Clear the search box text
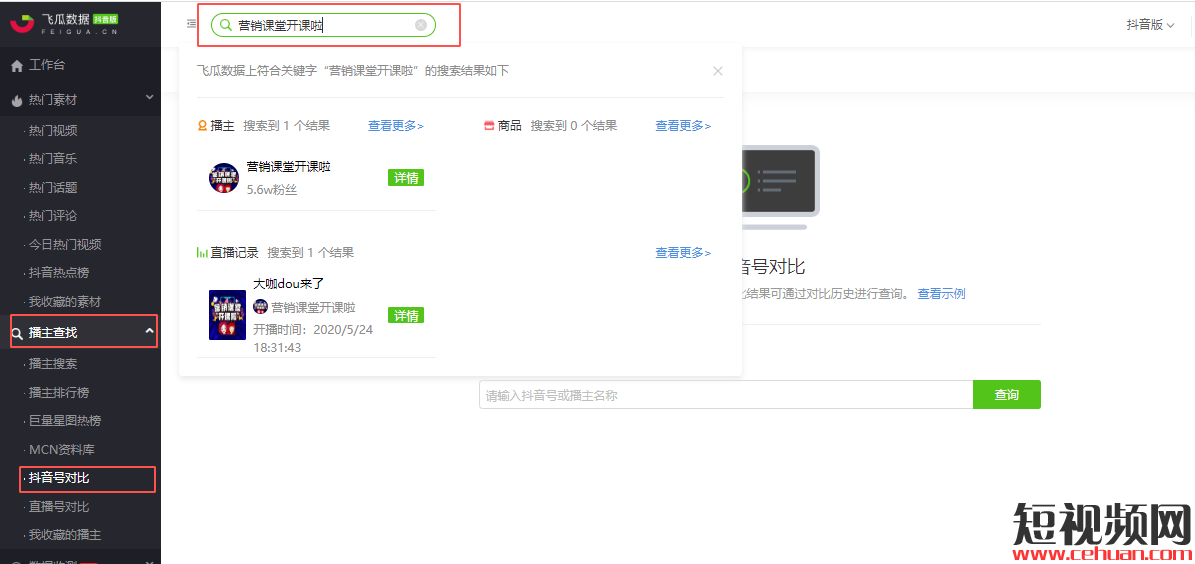 (421, 25)
